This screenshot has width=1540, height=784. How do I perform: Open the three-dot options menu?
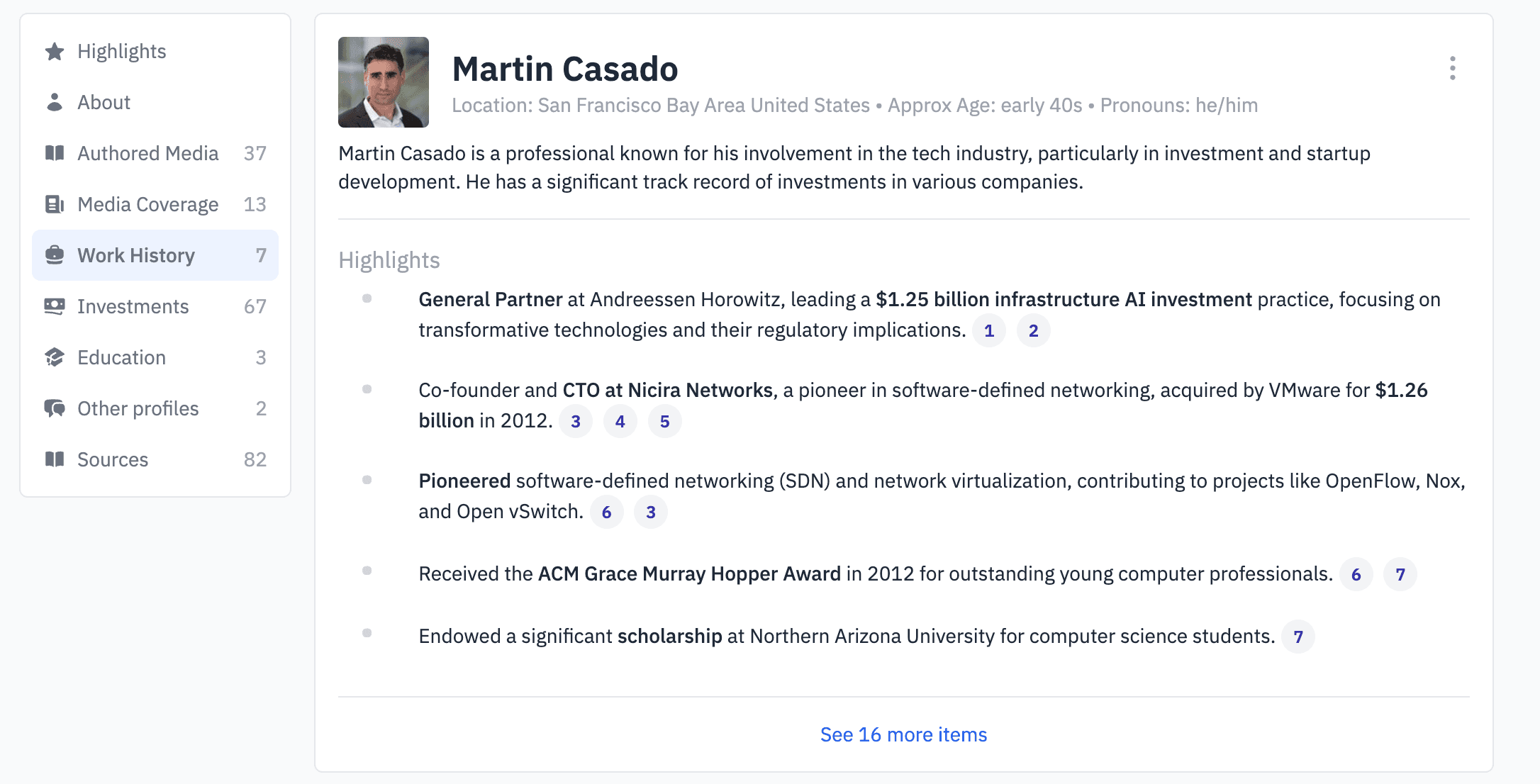(x=1453, y=68)
